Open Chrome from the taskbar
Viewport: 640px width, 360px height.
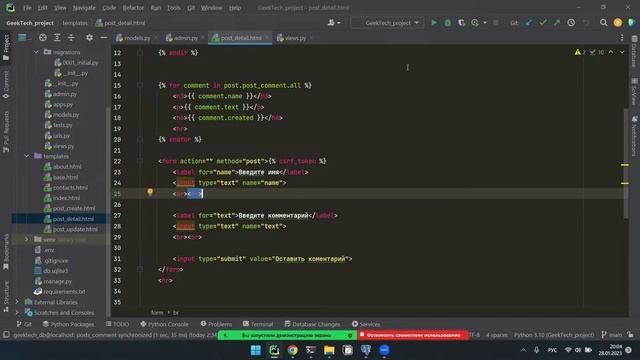pyautogui.click(x=292, y=350)
